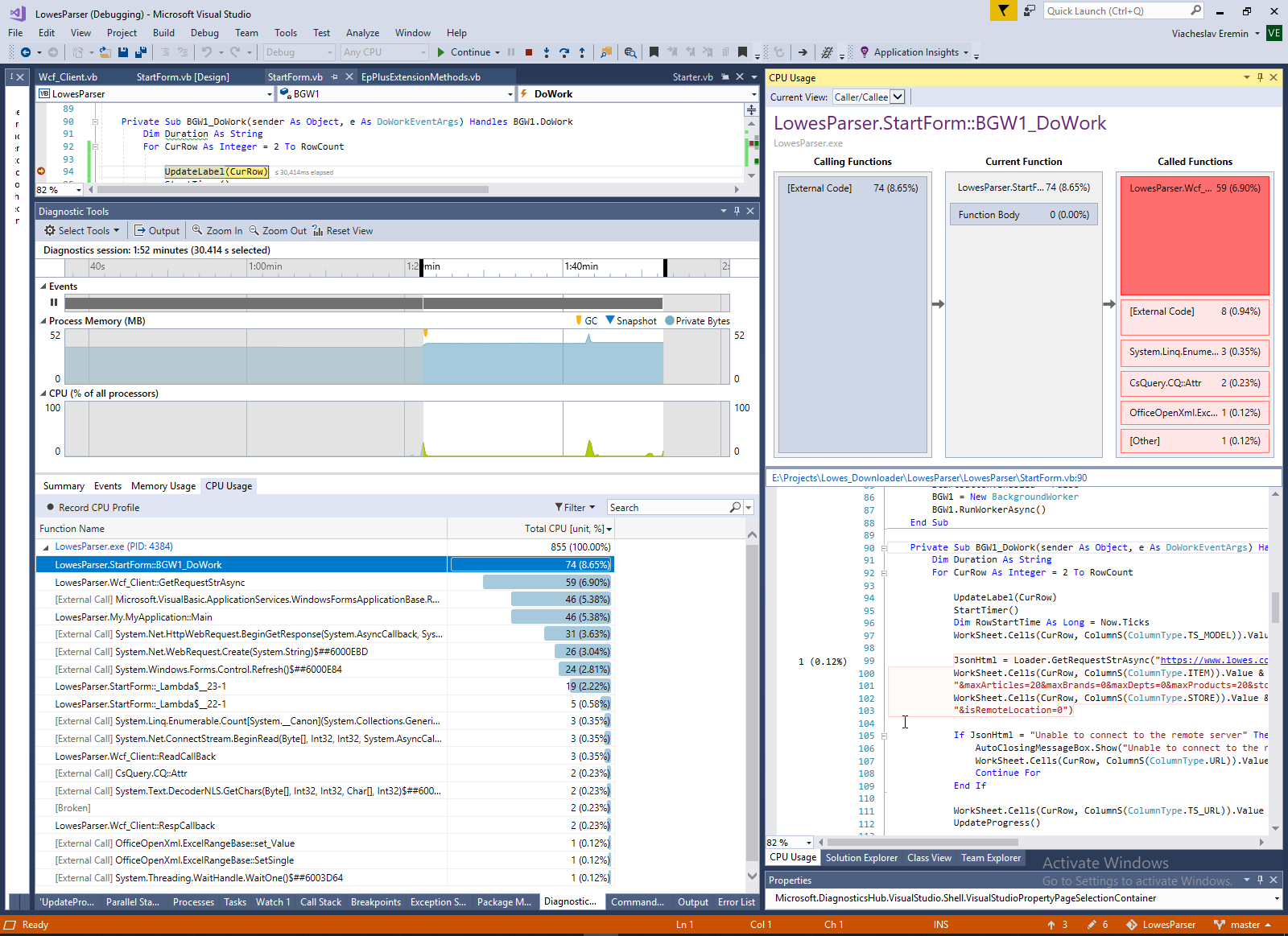
Task: Click the Break All pause icon in toolbar
Action: pyautogui.click(x=511, y=52)
